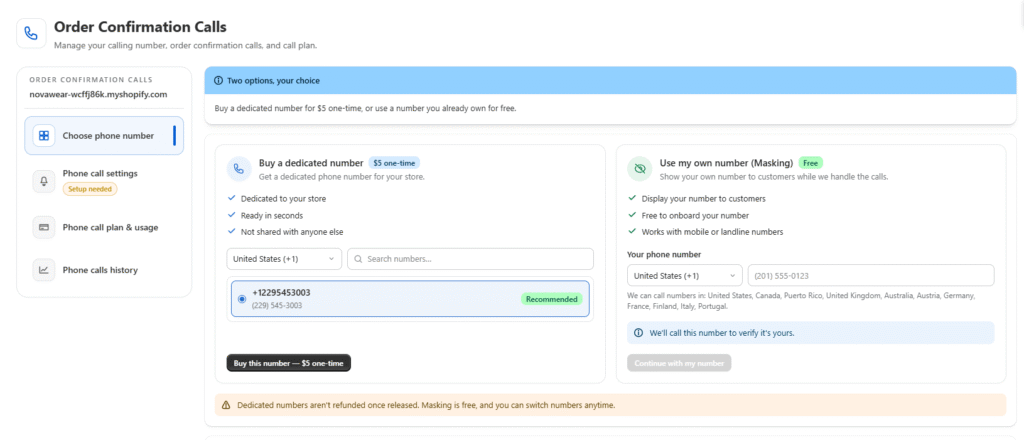Click the info icon in Two options banner
1024x440 pixels.
pyautogui.click(x=218, y=81)
